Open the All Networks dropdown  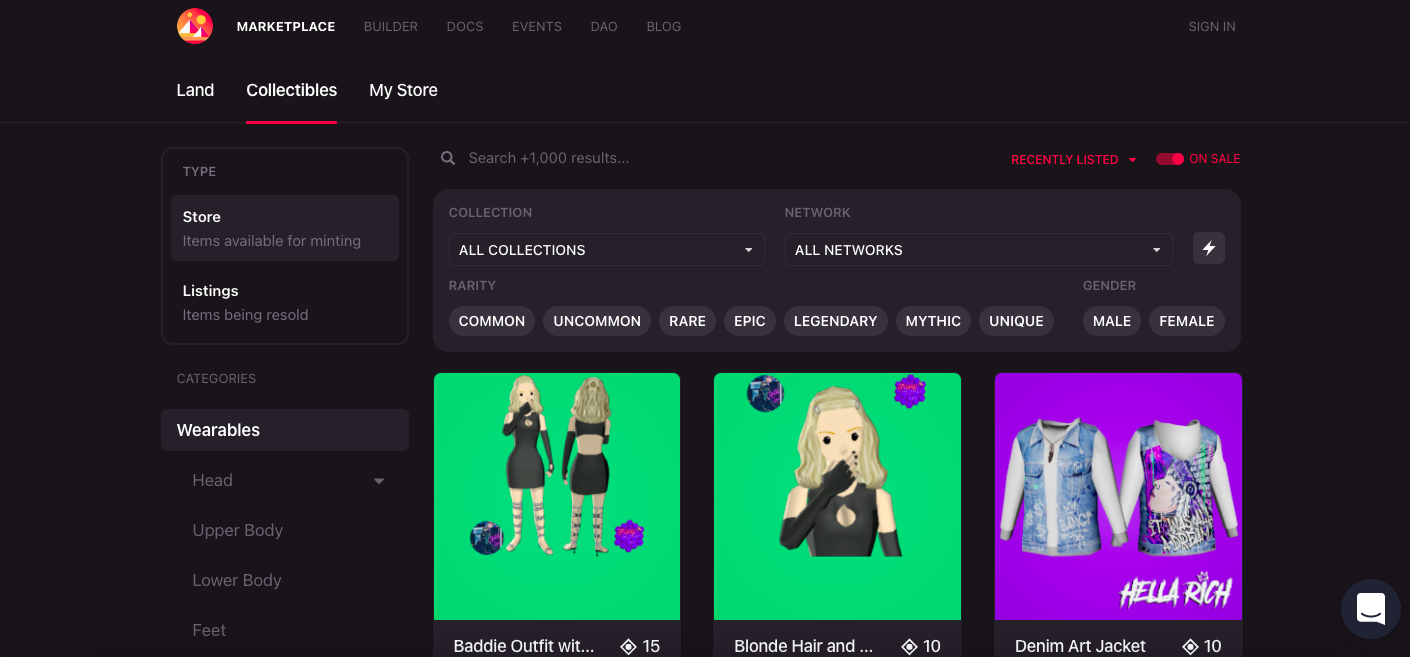coord(979,250)
